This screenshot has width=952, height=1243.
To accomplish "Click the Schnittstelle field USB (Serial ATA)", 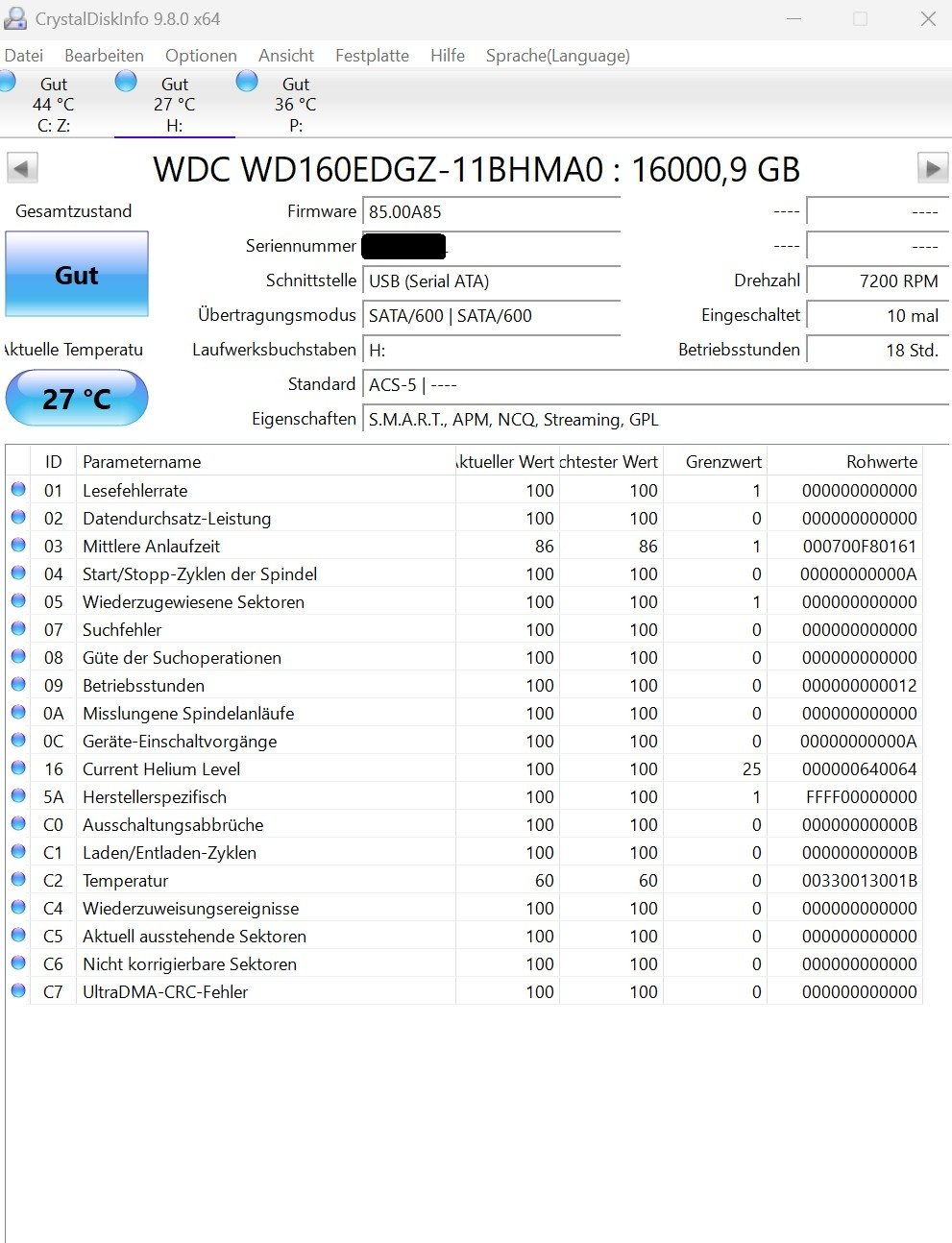I will click(x=492, y=281).
